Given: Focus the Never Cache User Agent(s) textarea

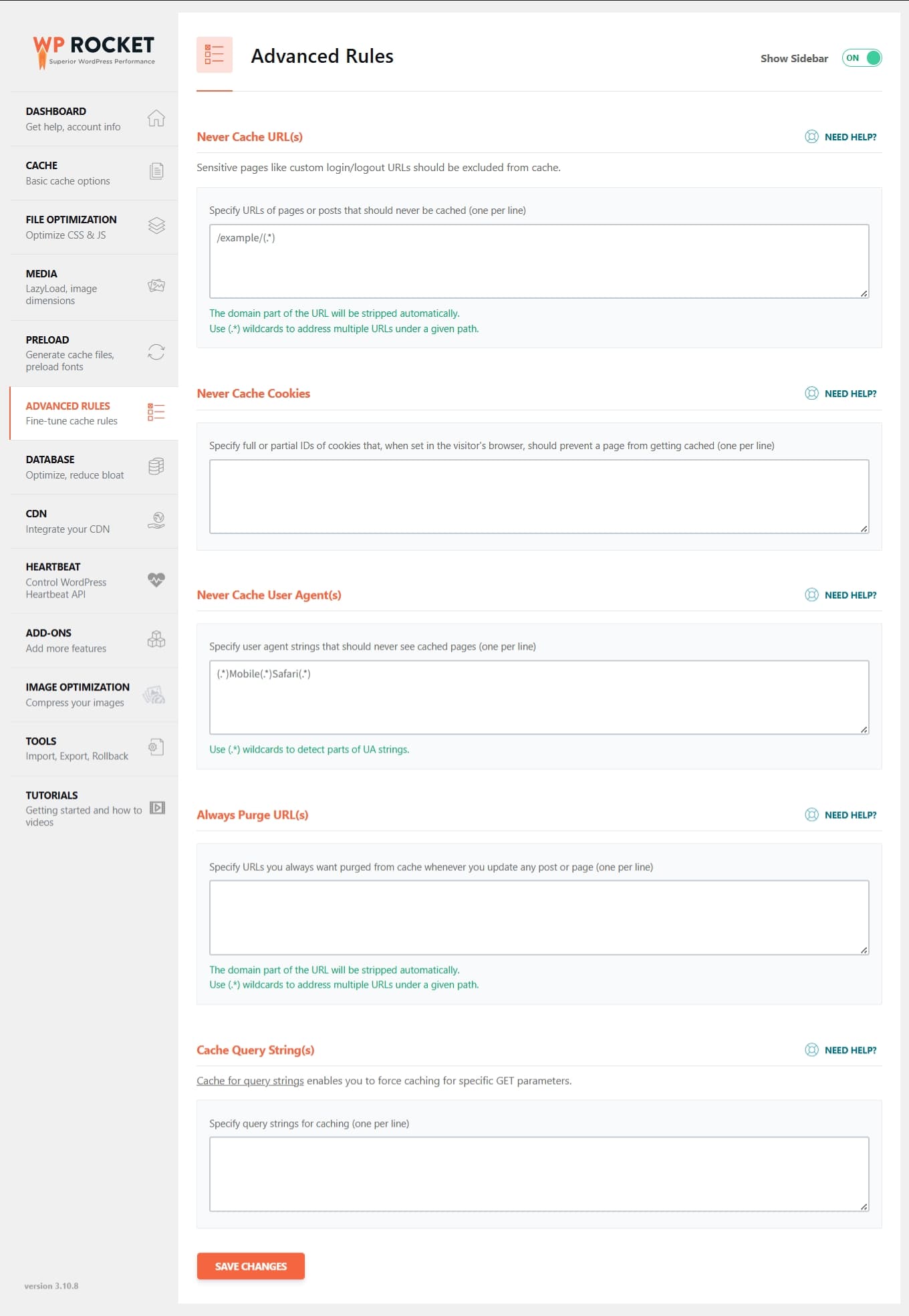Looking at the screenshot, I should pyautogui.click(x=539, y=697).
